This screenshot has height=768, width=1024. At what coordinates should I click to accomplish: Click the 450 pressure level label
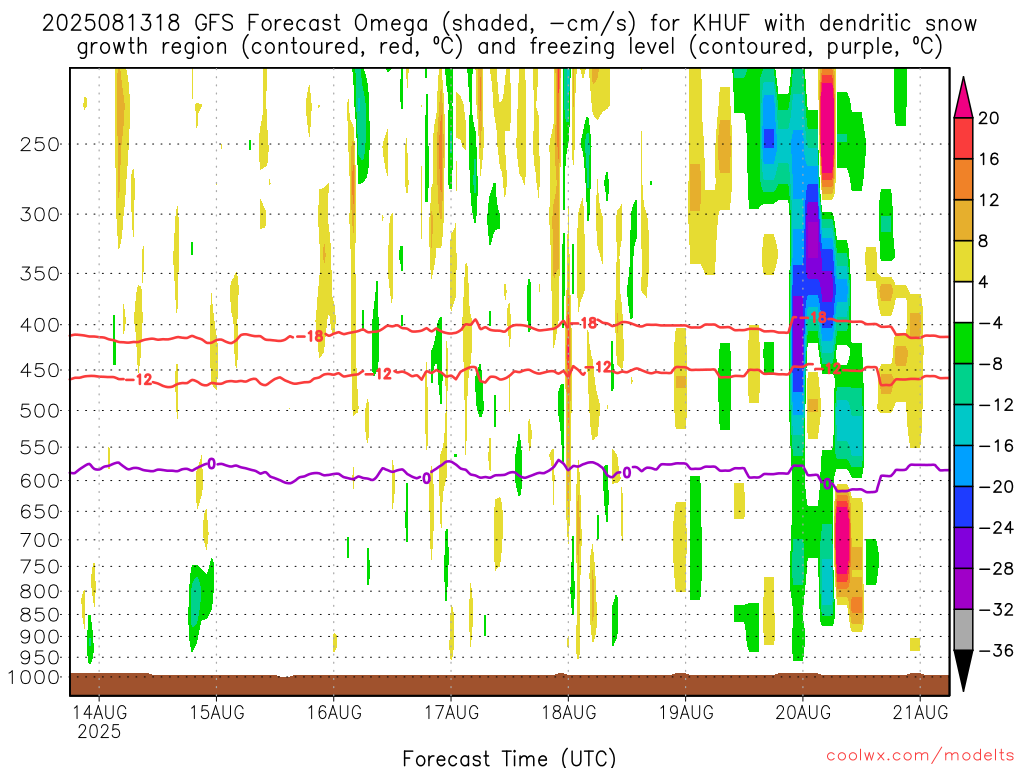tap(40, 370)
